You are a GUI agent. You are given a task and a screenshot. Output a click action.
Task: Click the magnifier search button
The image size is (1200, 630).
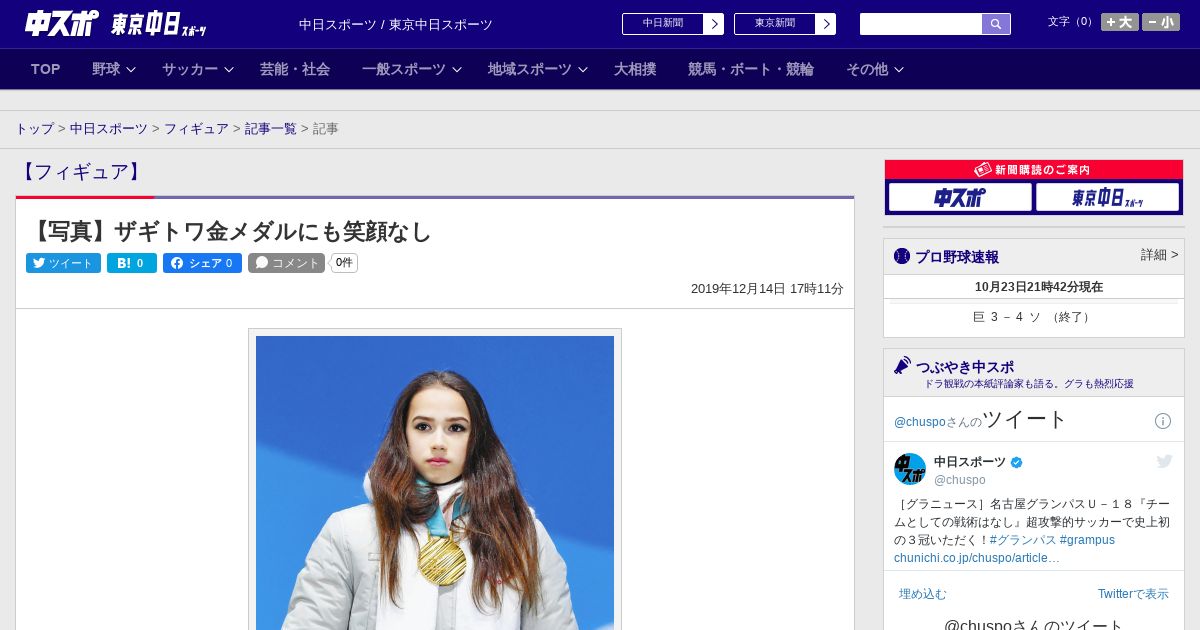(996, 24)
